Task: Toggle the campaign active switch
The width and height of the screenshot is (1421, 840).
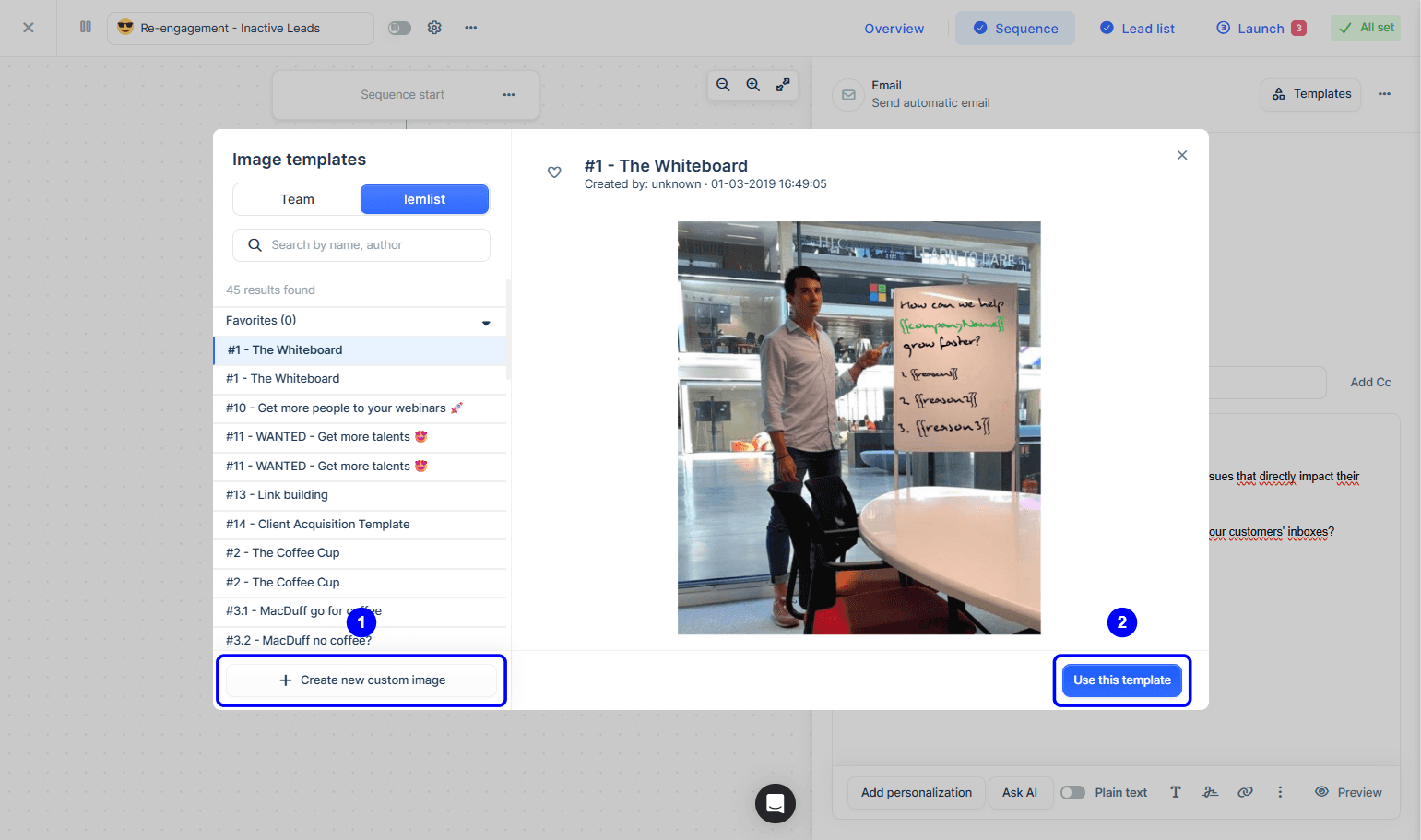Action: point(399,28)
